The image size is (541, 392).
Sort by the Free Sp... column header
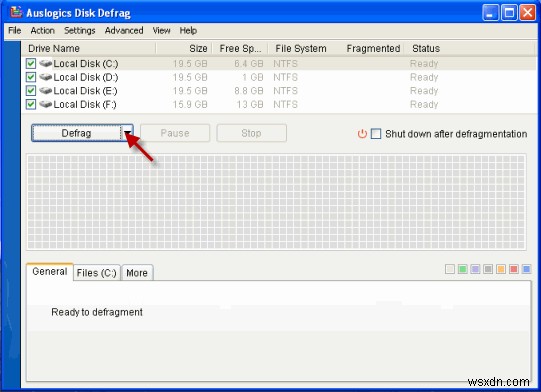pyautogui.click(x=240, y=48)
